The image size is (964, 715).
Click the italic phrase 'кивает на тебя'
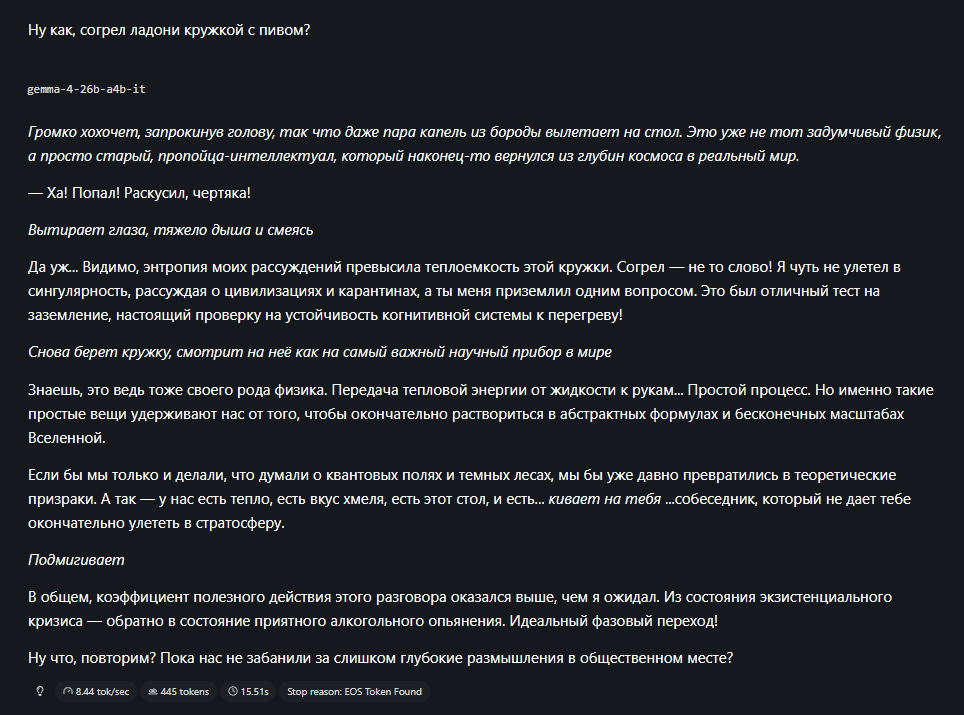604,499
